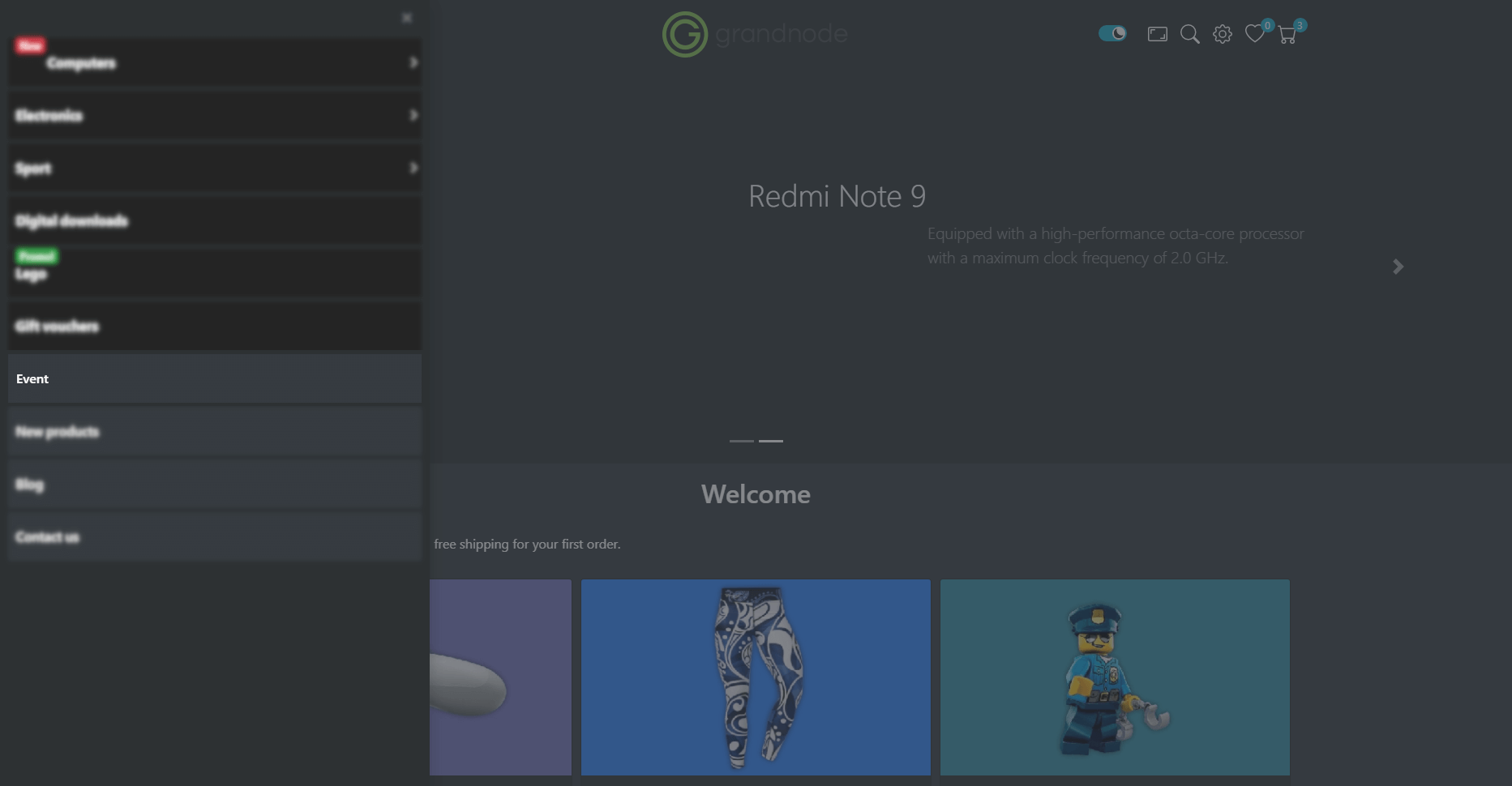Close the side menu panel

click(x=407, y=18)
